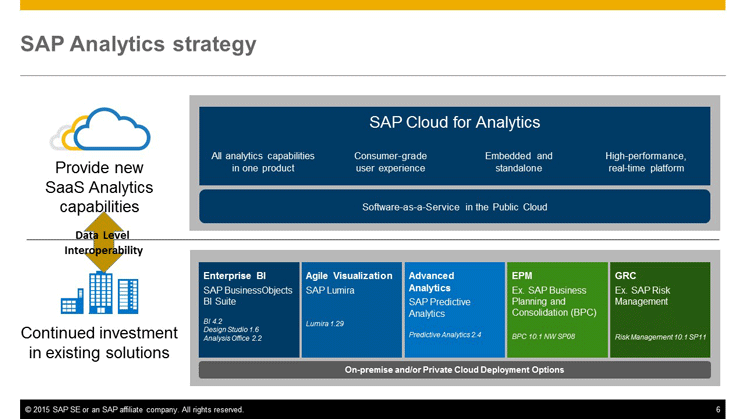Image resolution: width=745 pixels, height=419 pixels.
Task: Select the SAP Analytics strategy title
Action: (x=138, y=44)
